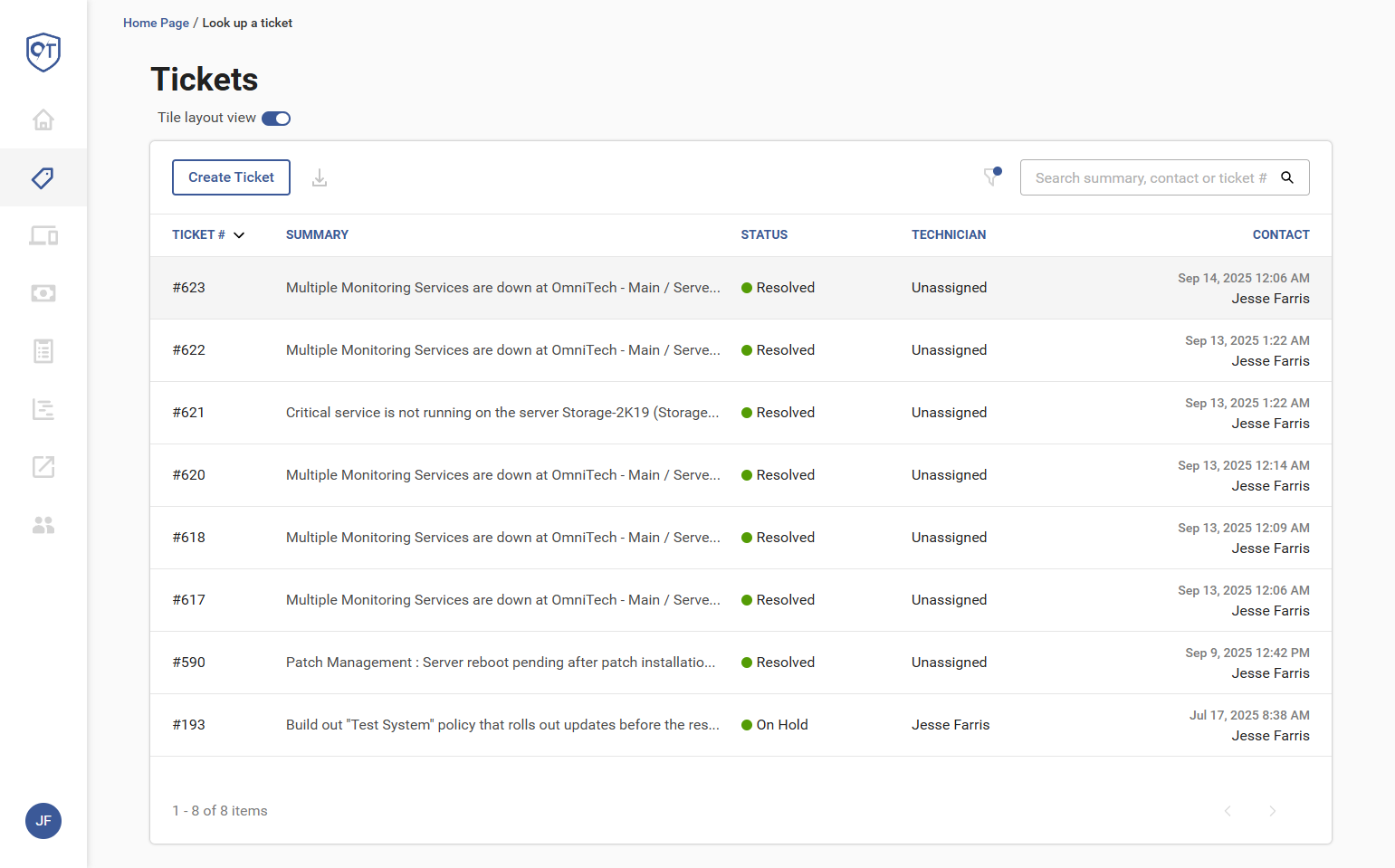Sort by the SUMMARY column header
Viewport: 1395px width, 868px height.
point(317,234)
